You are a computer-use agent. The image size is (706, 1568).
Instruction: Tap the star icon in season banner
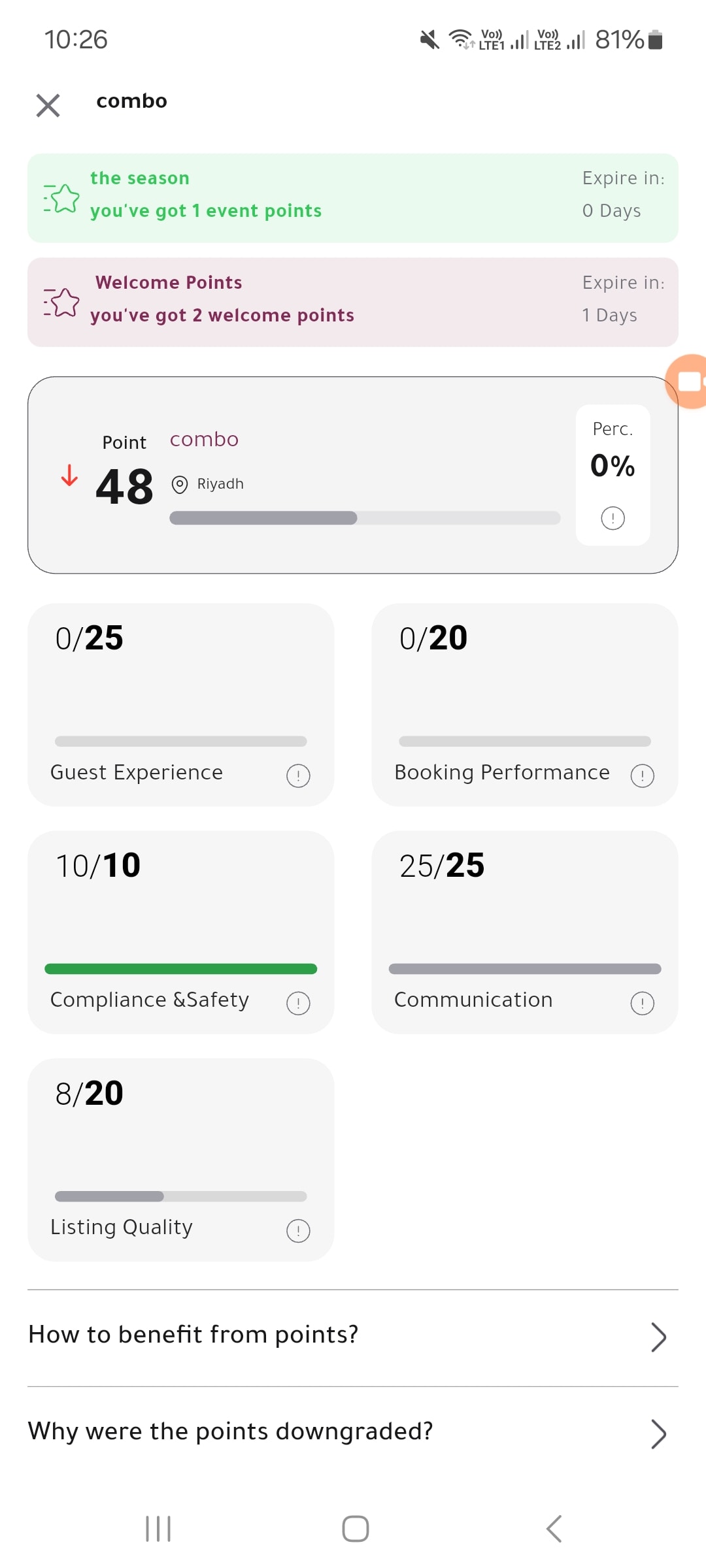[61, 198]
